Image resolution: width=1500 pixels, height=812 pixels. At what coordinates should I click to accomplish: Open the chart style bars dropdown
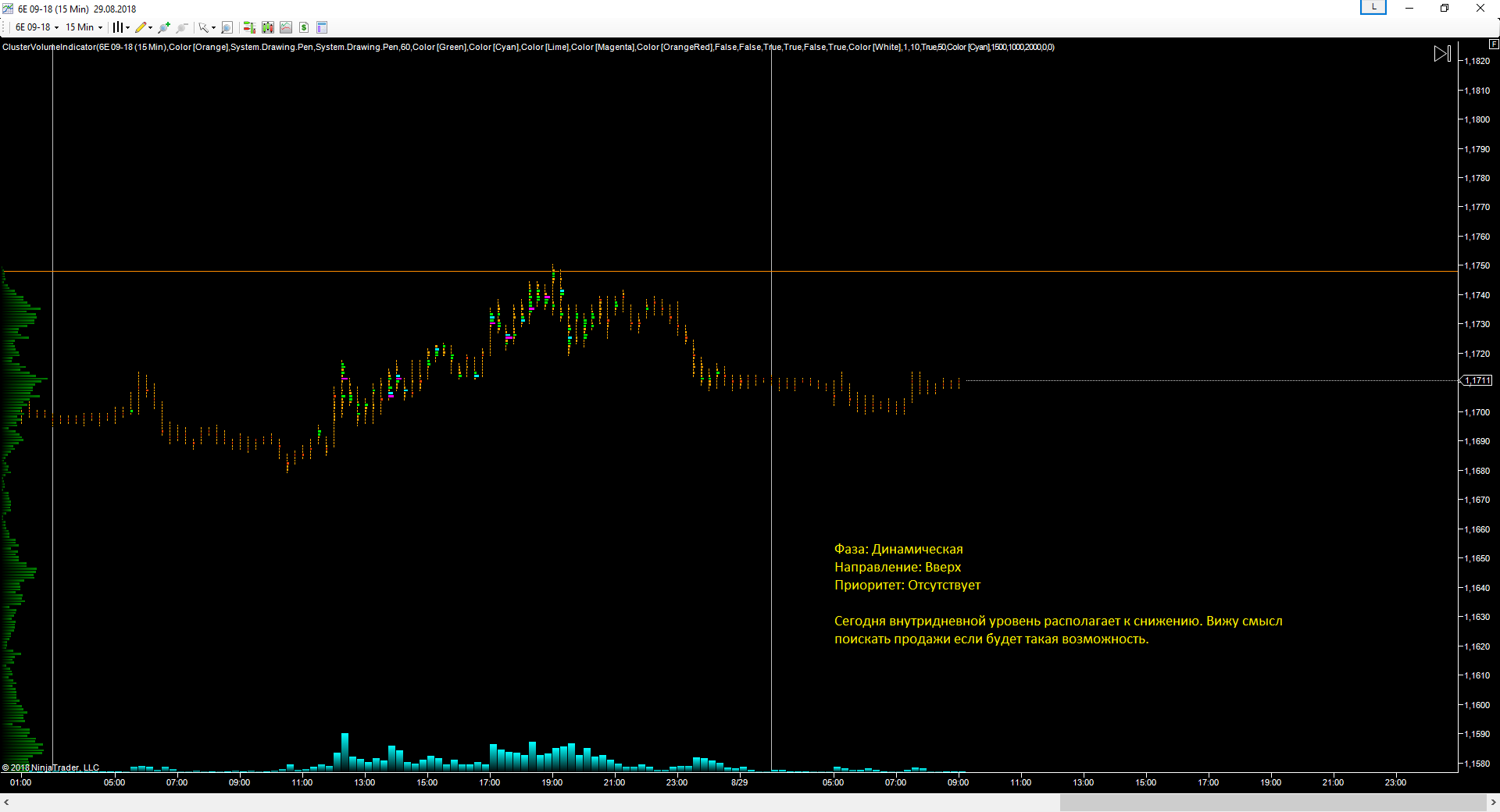[x=120, y=27]
